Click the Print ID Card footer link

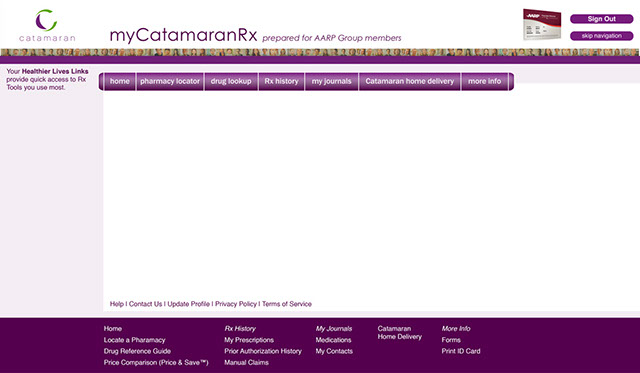click(x=461, y=351)
